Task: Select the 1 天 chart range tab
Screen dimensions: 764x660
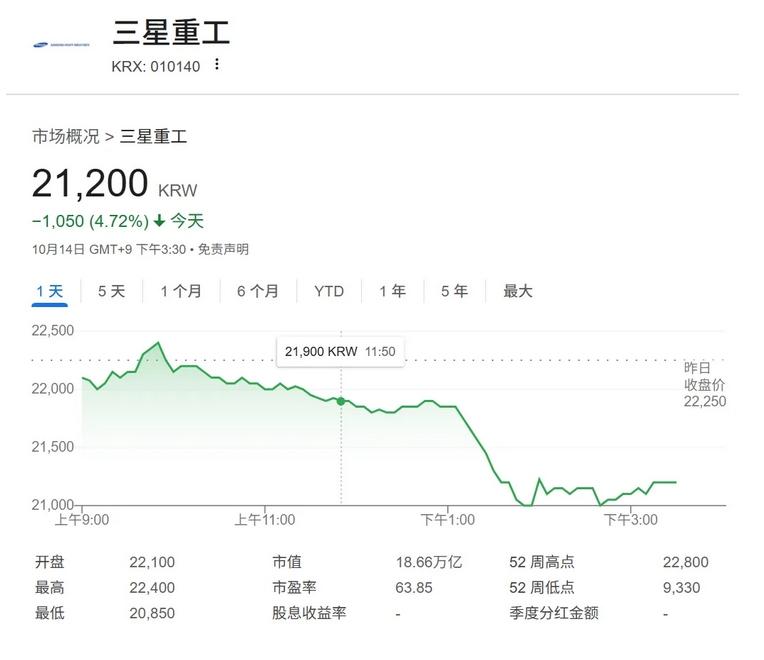Action: point(50,291)
